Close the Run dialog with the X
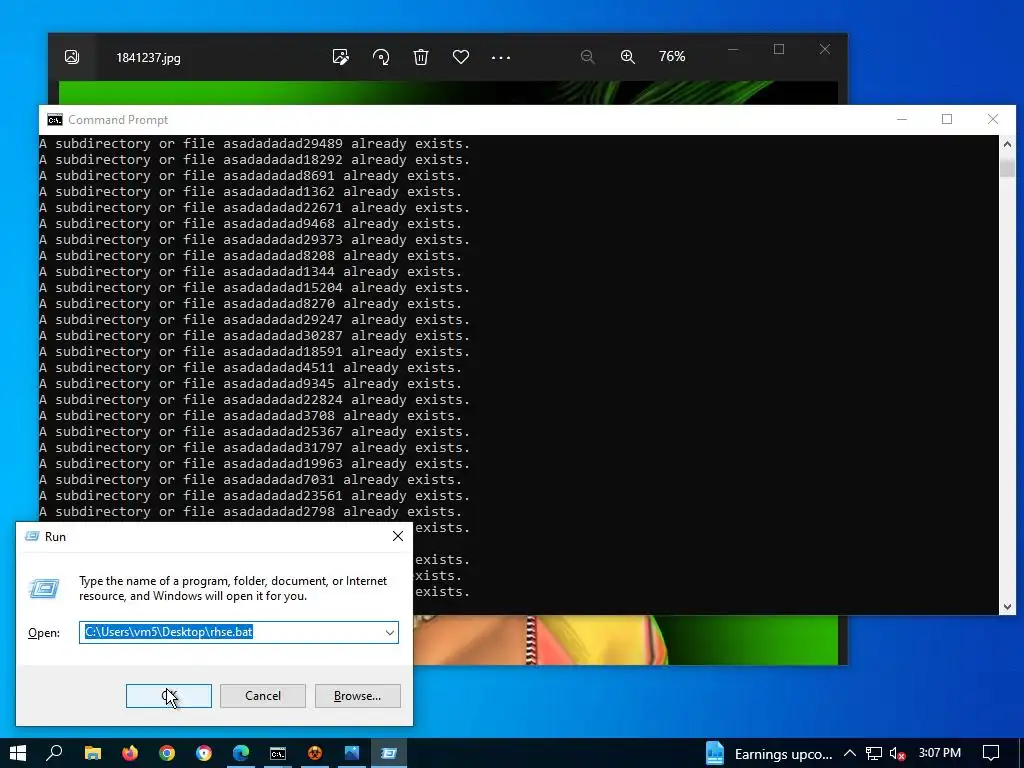Viewport: 1024px width, 768px height. [x=398, y=536]
